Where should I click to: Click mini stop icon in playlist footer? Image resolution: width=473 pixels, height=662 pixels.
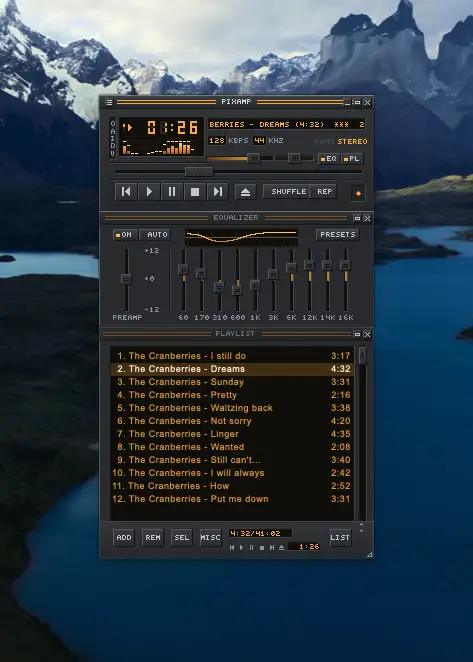pyautogui.click(x=262, y=547)
